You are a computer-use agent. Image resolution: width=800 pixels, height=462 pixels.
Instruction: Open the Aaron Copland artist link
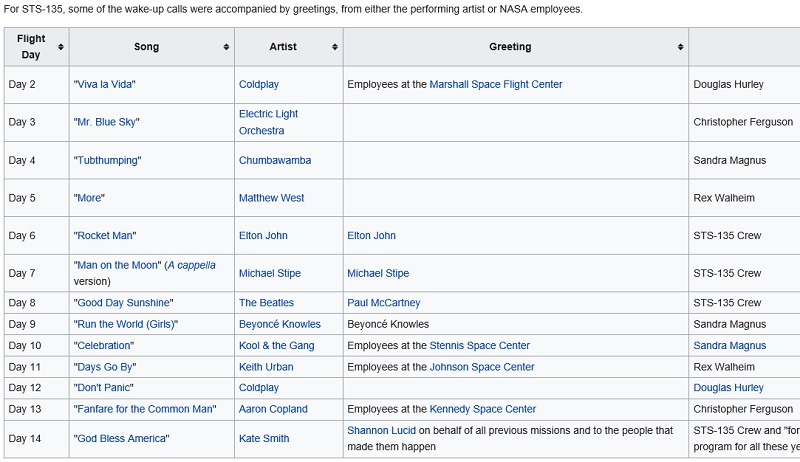point(273,409)
